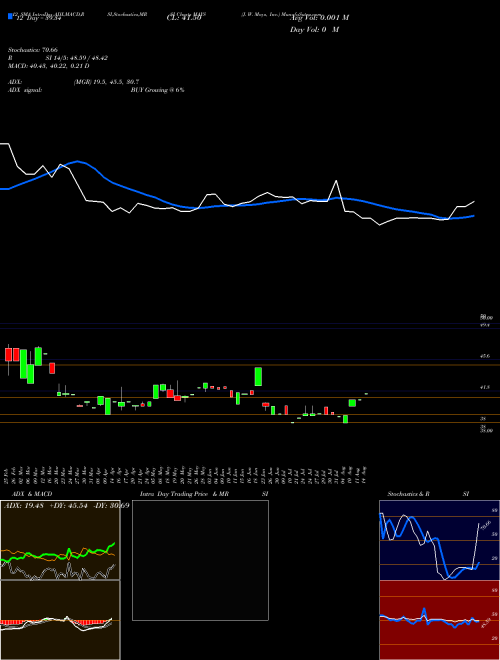
Task: Select 'Intra Day Trading Price & MR' heading
Action: 185,494
